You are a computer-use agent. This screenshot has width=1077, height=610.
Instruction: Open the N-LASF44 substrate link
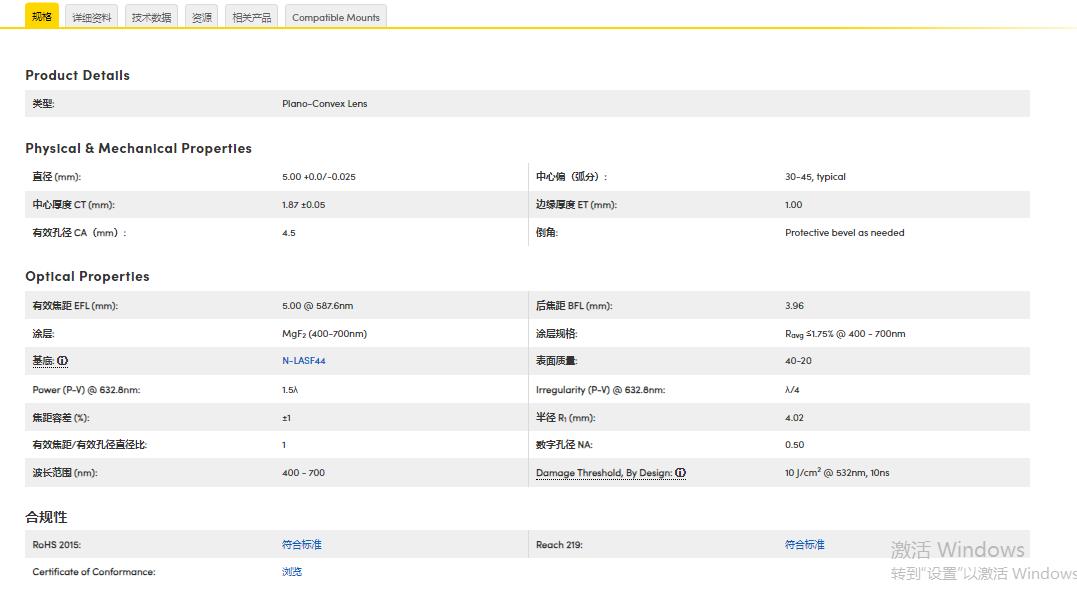(x=304, y=361)
